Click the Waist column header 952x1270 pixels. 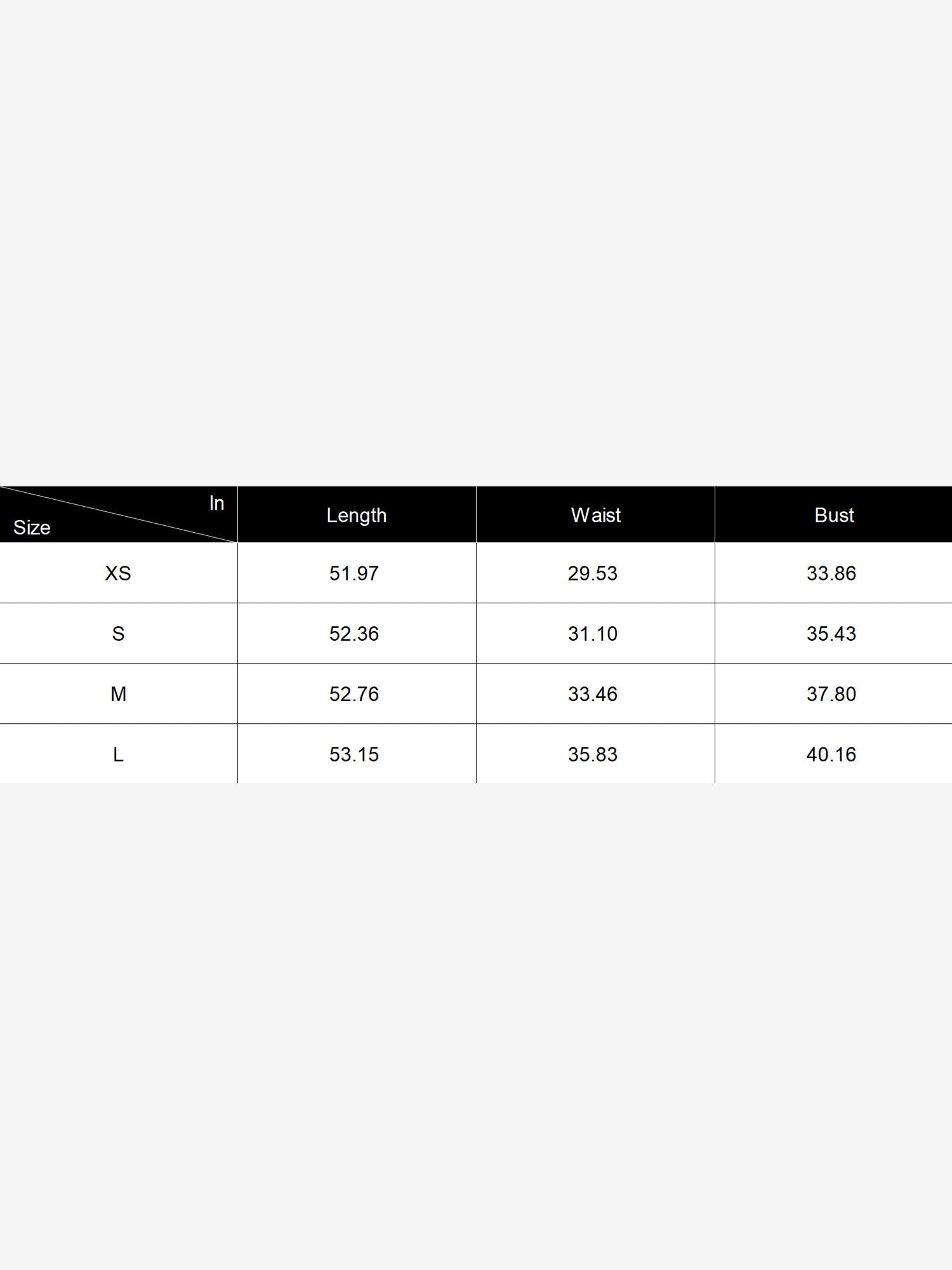coord(595,515)
